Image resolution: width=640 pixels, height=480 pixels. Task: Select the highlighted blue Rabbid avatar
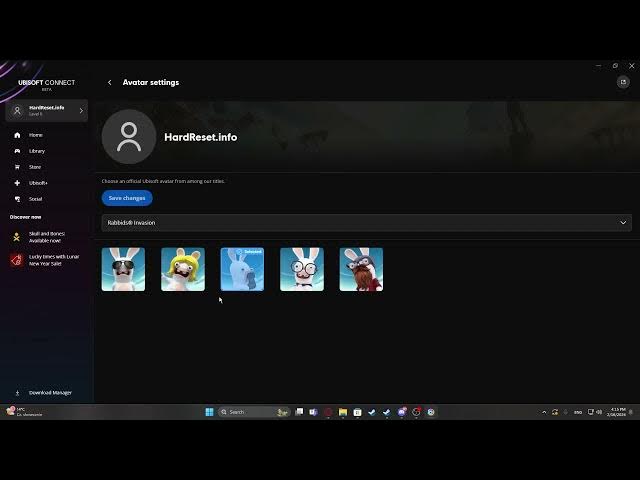click(x=242, y=269)
